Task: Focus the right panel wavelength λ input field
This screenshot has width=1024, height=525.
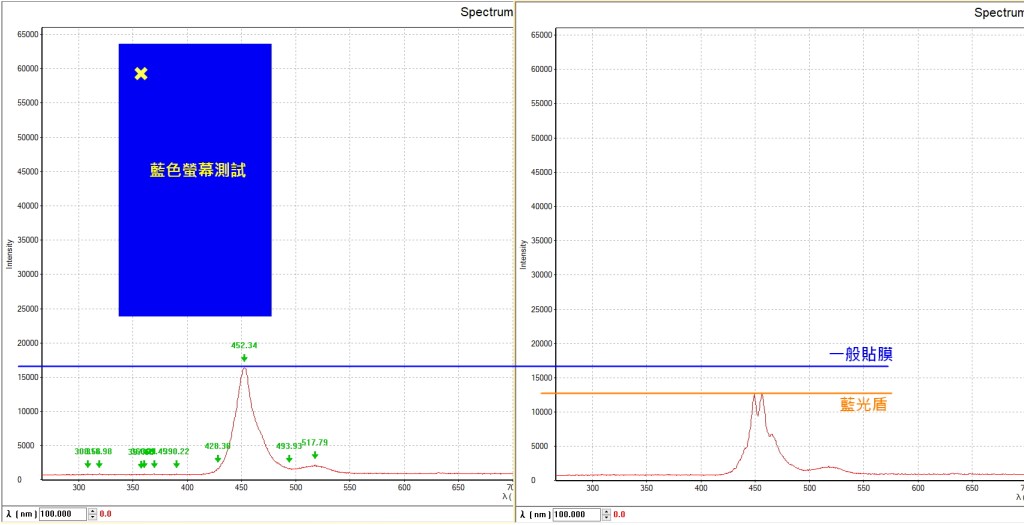Action: tap(578, 514)
